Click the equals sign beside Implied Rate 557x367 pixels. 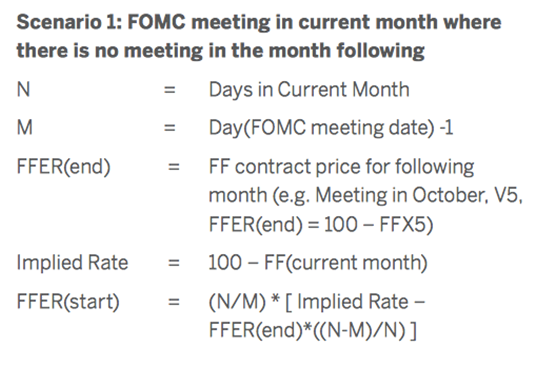(174, 263)
